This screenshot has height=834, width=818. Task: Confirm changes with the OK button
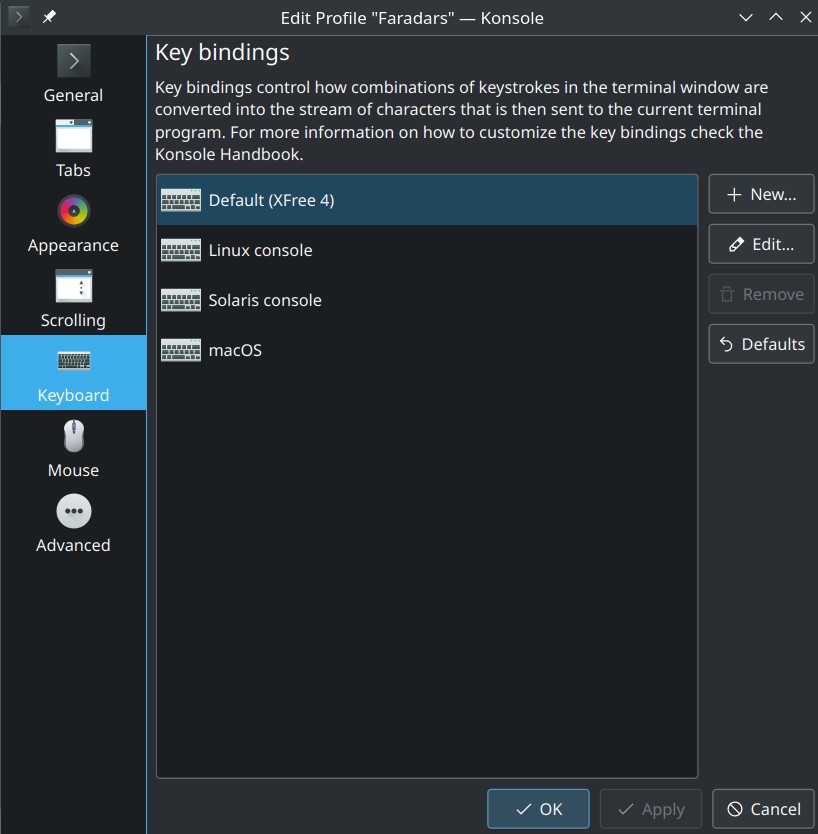click(x=538, y=809)
